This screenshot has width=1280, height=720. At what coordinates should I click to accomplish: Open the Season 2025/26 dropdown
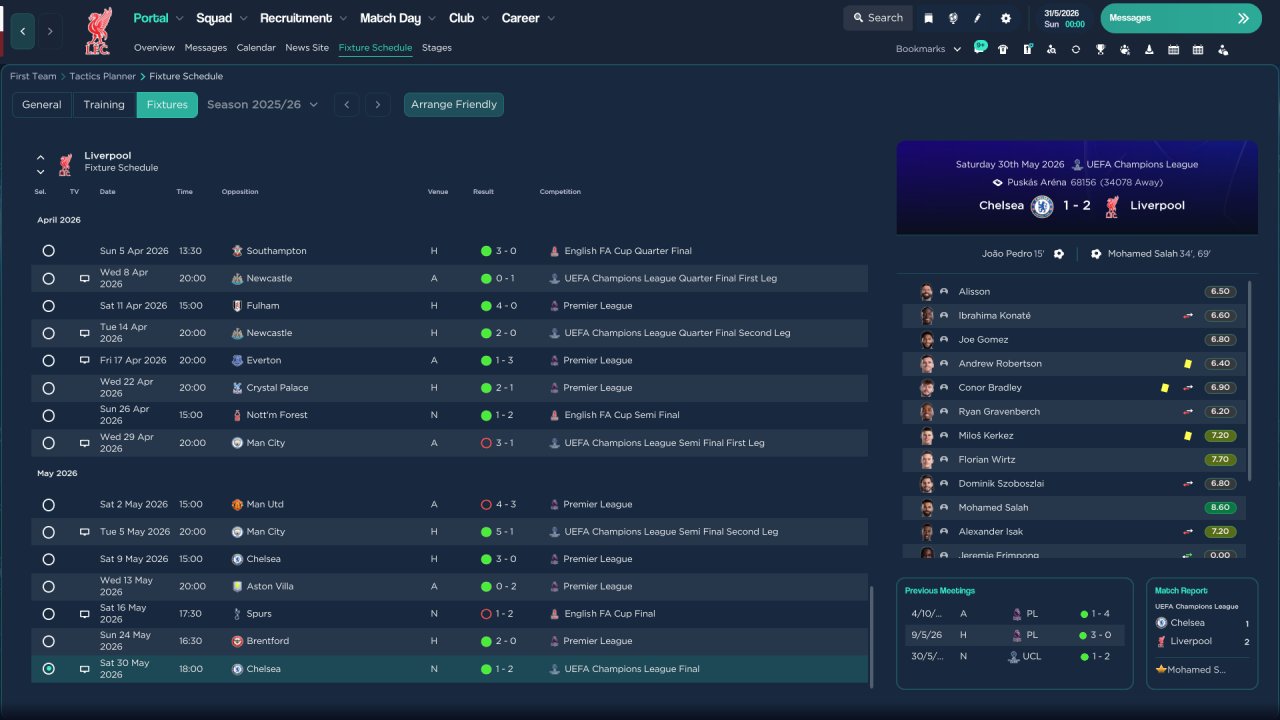262,105
